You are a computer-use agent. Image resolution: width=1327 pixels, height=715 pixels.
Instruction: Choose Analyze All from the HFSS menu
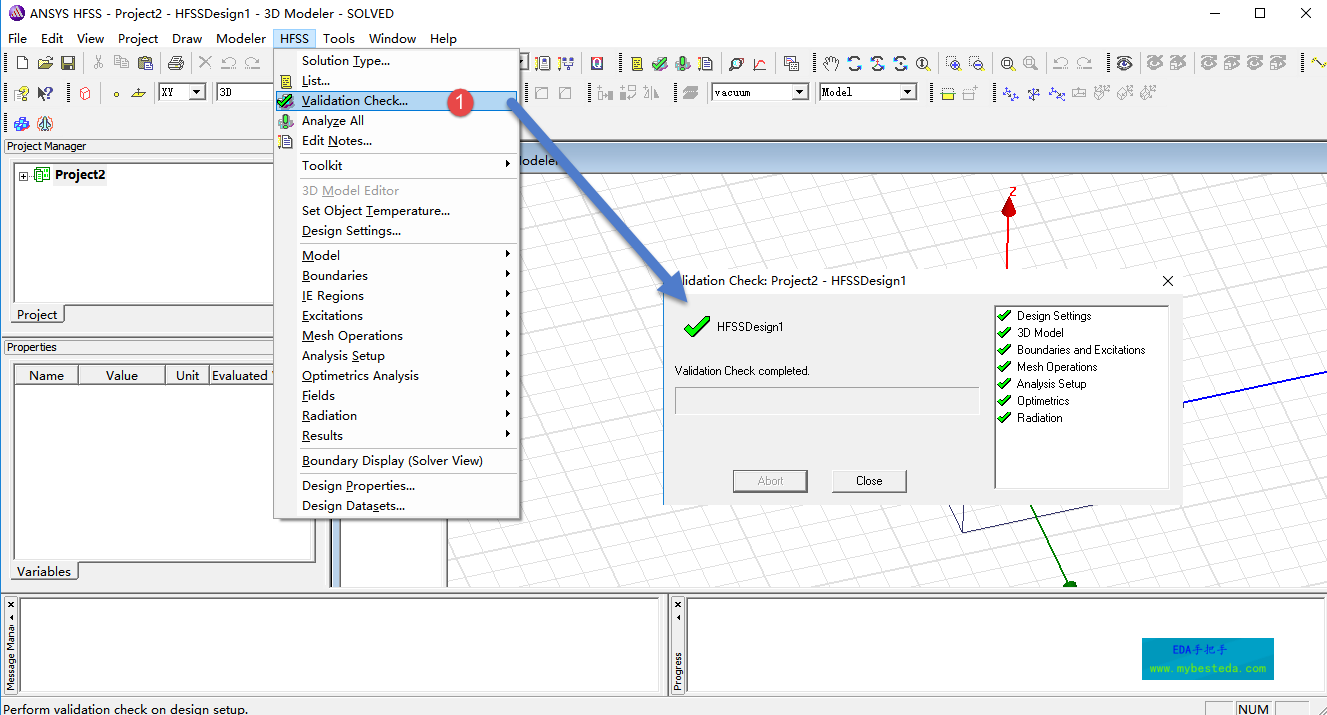pos(333,121)
